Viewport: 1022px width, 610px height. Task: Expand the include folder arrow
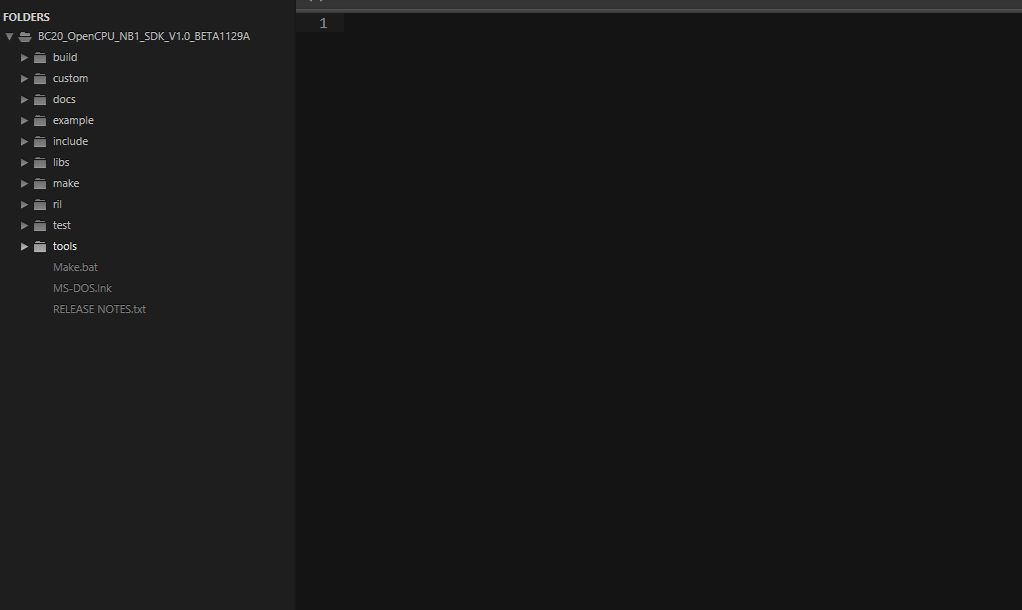coord(24,141)
